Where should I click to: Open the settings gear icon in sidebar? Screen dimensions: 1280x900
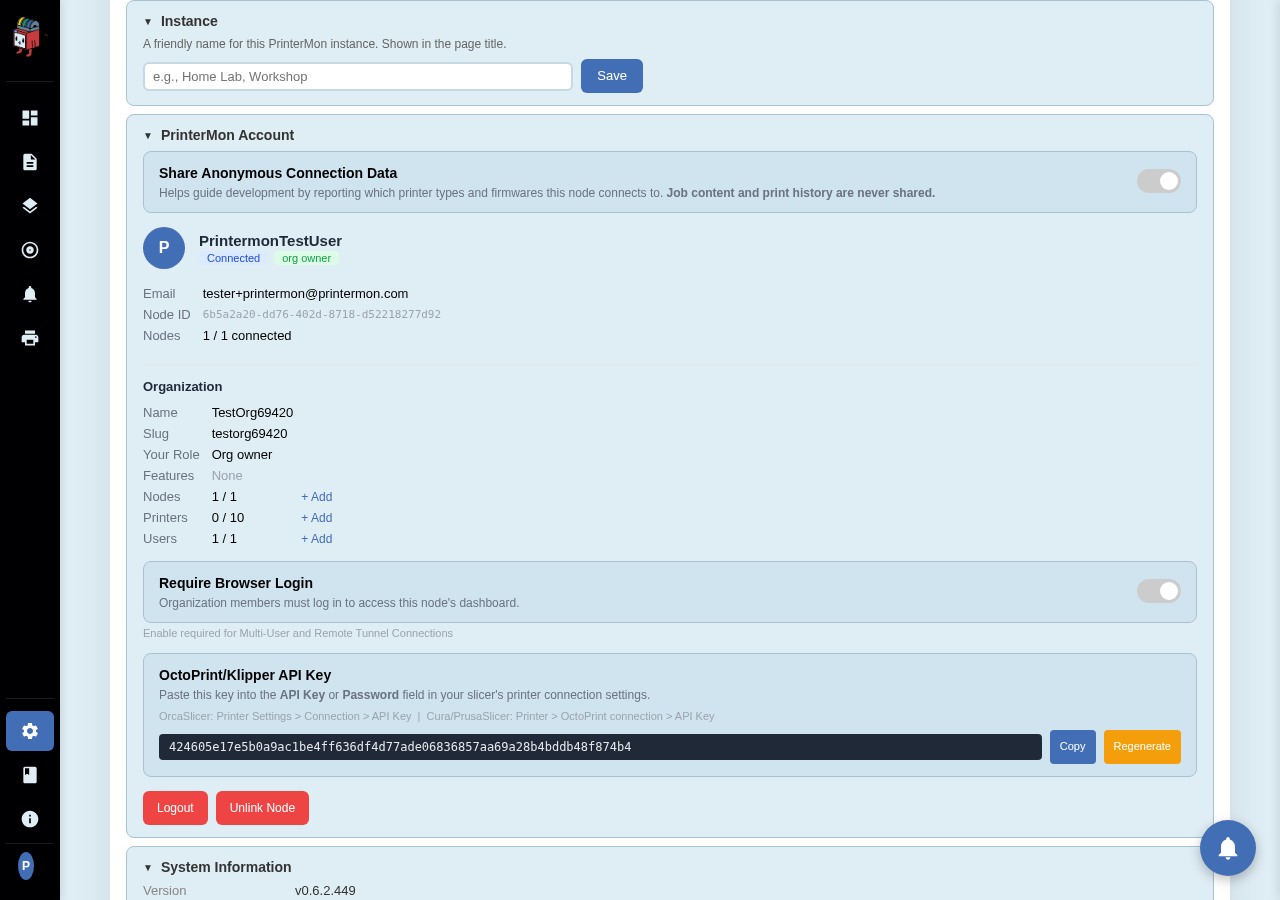30,731
